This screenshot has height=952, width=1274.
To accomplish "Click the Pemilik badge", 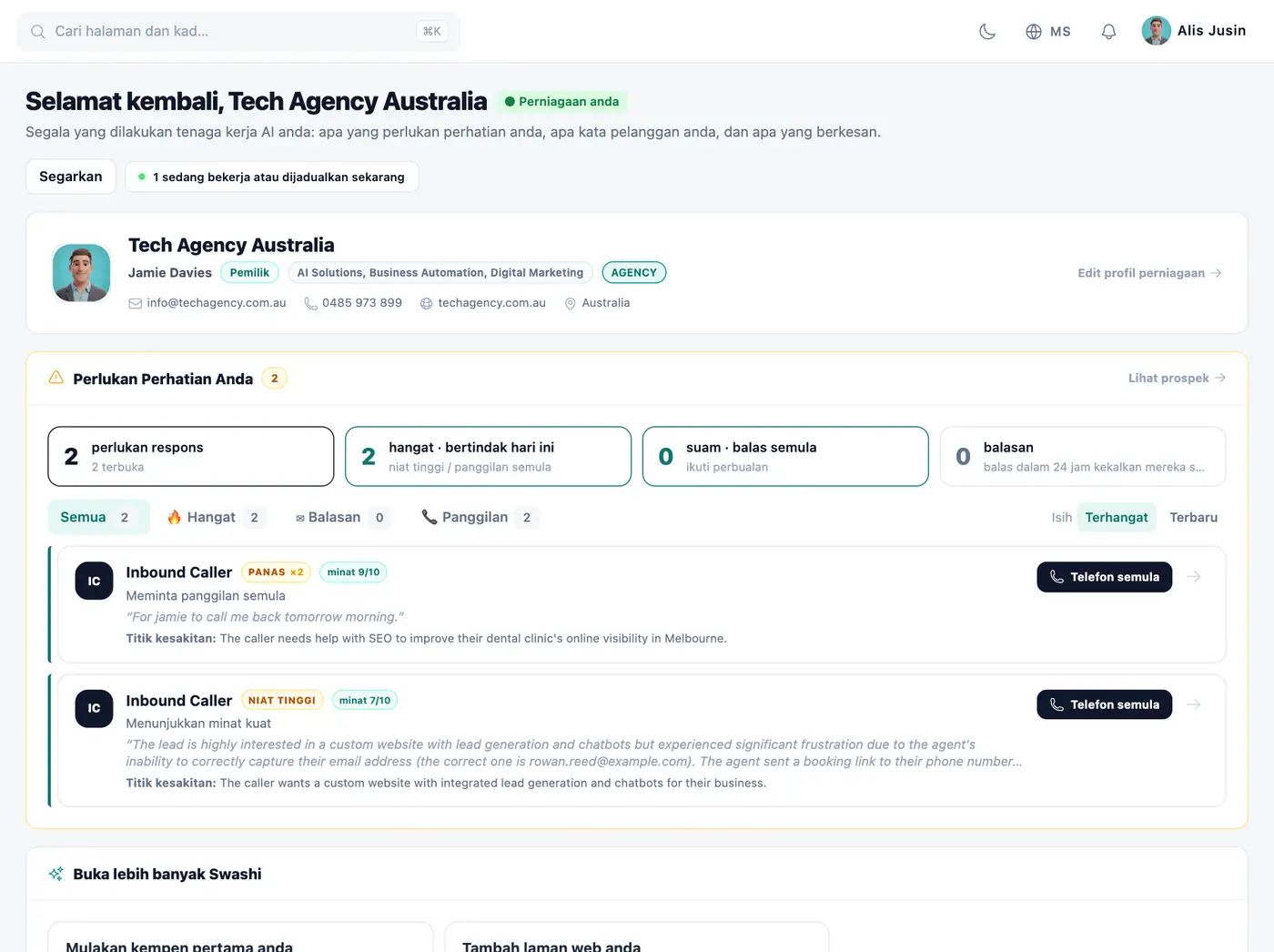I will [x=249, y=273].
